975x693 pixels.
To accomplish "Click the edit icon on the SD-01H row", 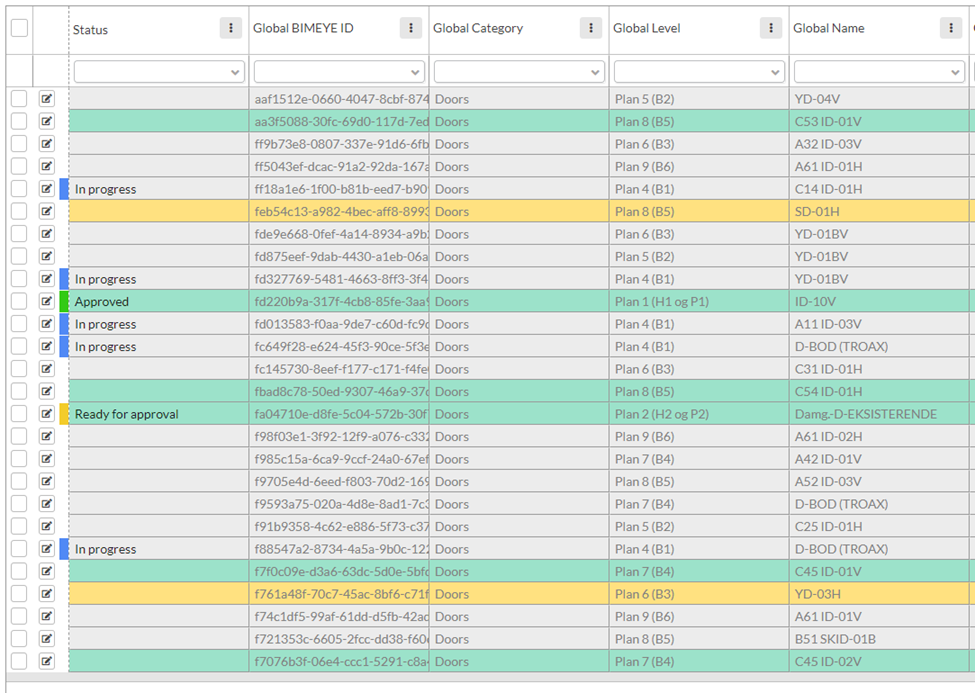I will pyautogui.click(x=46, y=211).
